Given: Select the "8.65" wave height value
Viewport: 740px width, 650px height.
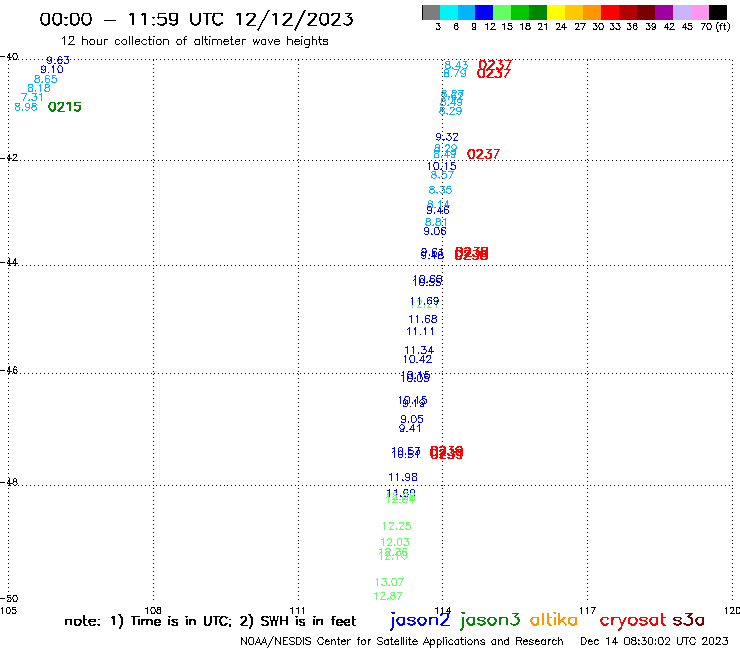Looking at the screenshot, I should coord(46,79).
